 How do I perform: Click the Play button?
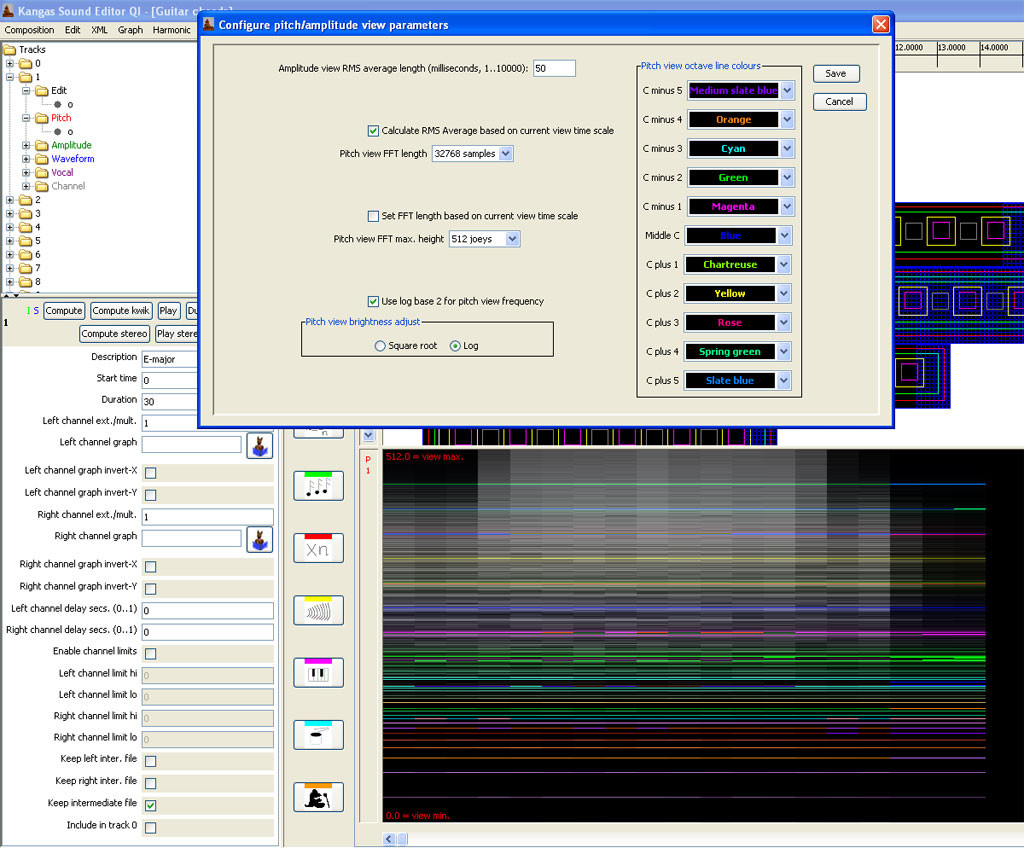(x=168, y=311)
